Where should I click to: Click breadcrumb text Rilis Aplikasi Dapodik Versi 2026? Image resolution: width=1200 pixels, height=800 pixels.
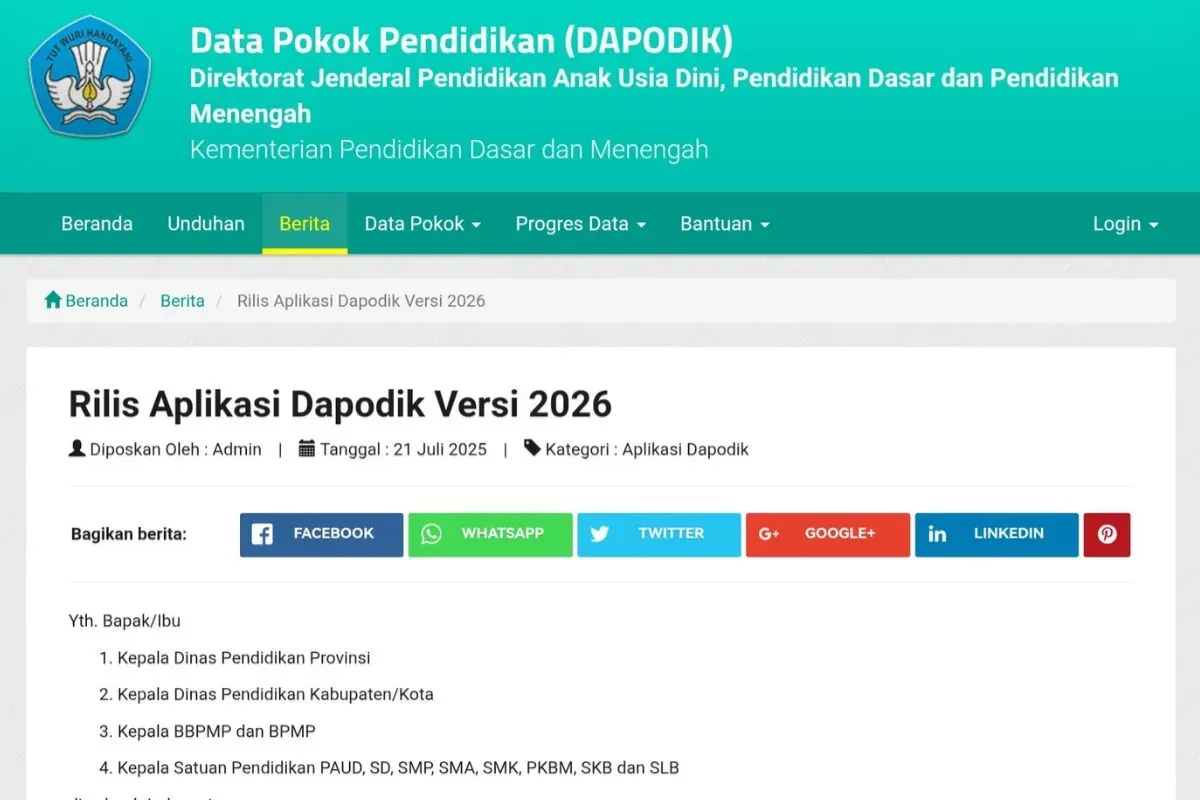[x=361, y=301]
